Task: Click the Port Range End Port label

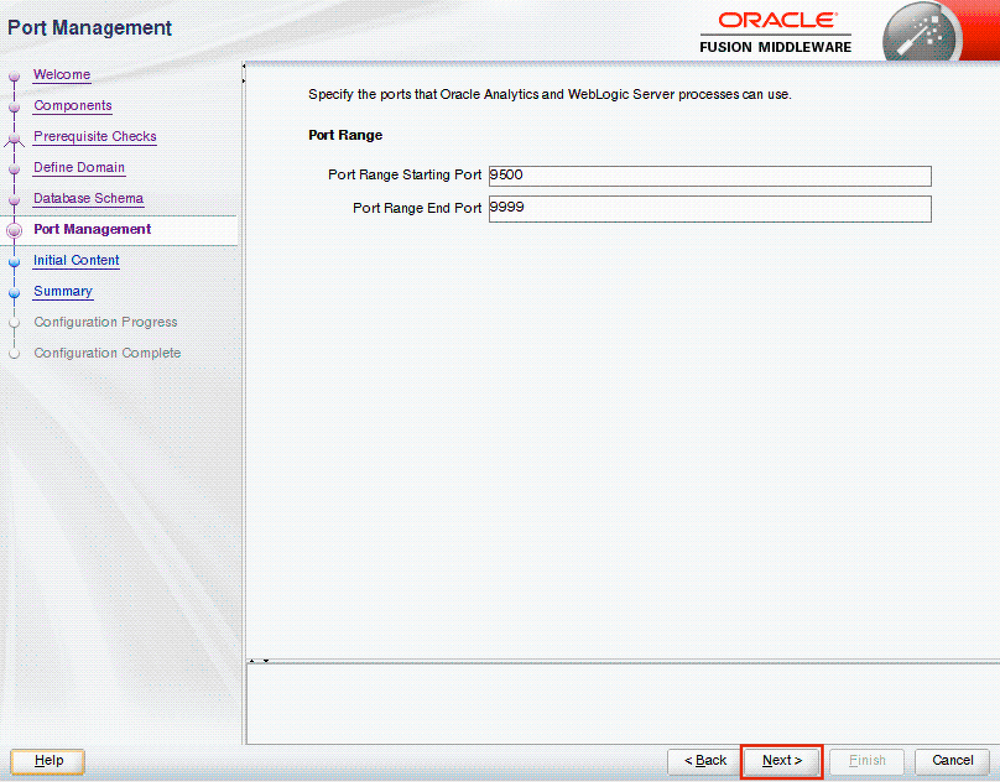Action: [417, 208]
